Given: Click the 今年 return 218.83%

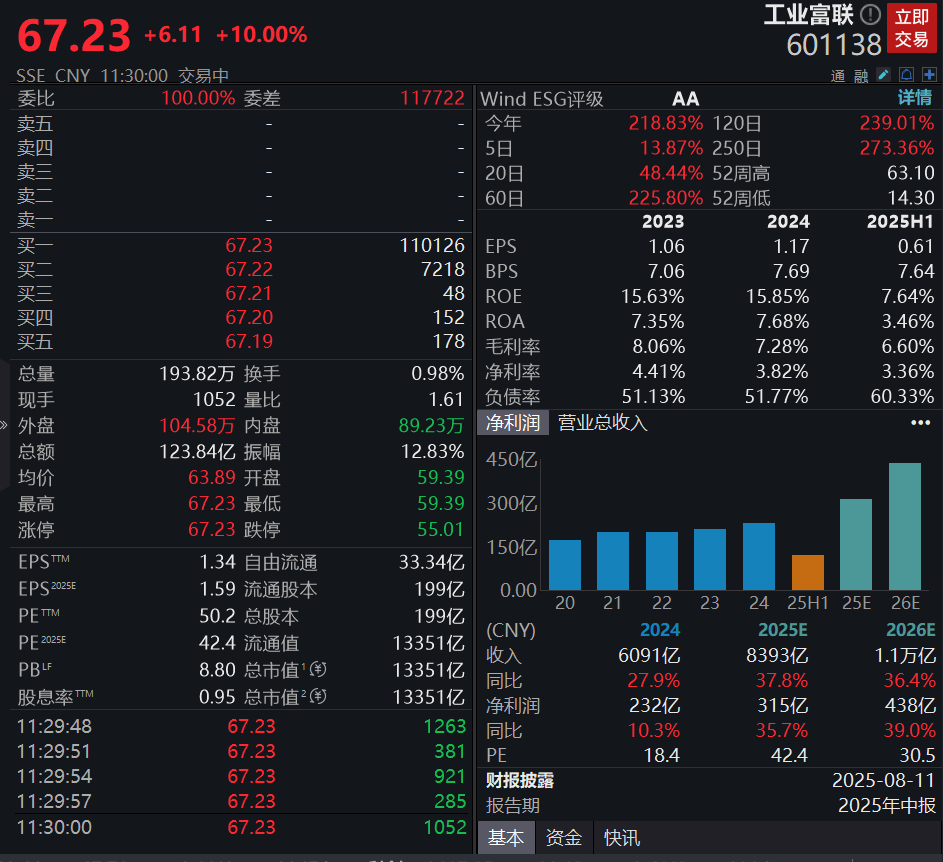Looking at the screenshot, I should [665, 123].
